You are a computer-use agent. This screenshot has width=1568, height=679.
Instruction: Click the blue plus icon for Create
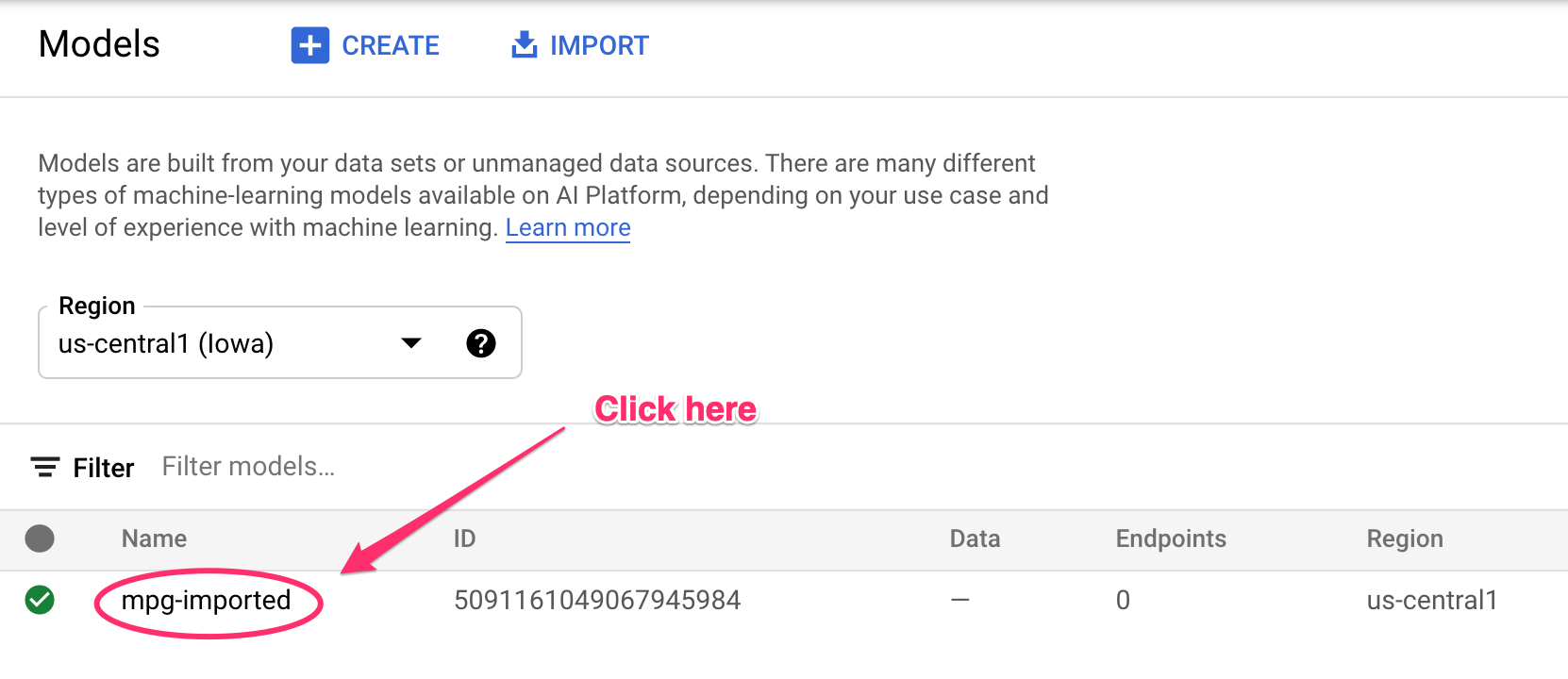coord(309,45)
